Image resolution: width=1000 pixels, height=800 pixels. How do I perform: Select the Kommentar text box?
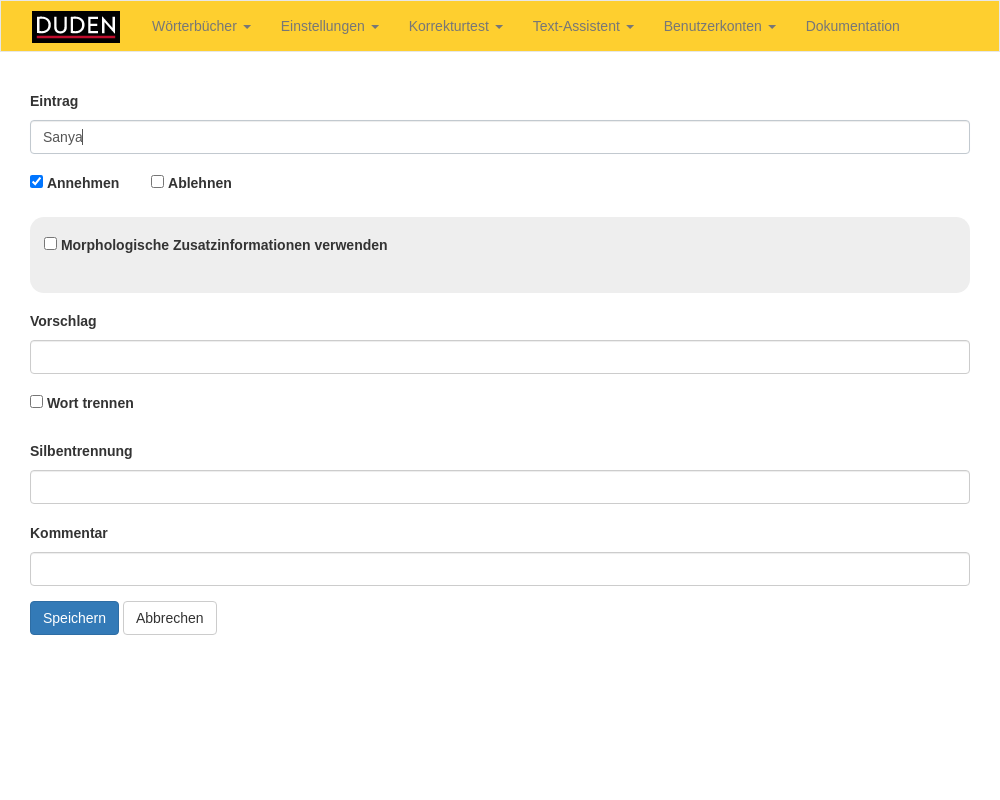[500, 569]
